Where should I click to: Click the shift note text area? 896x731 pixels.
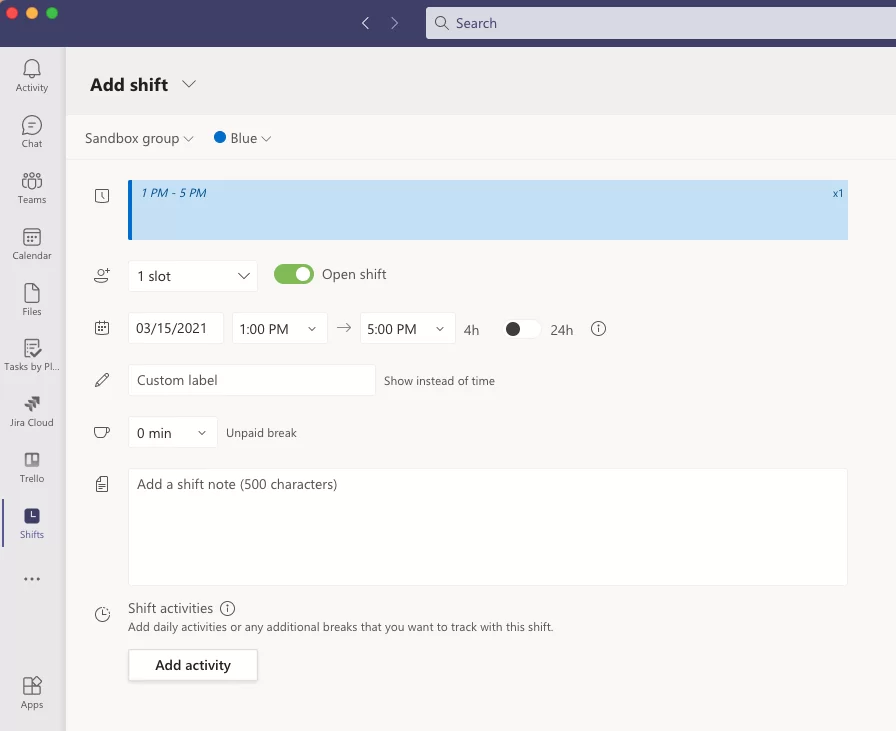(487, 527)
